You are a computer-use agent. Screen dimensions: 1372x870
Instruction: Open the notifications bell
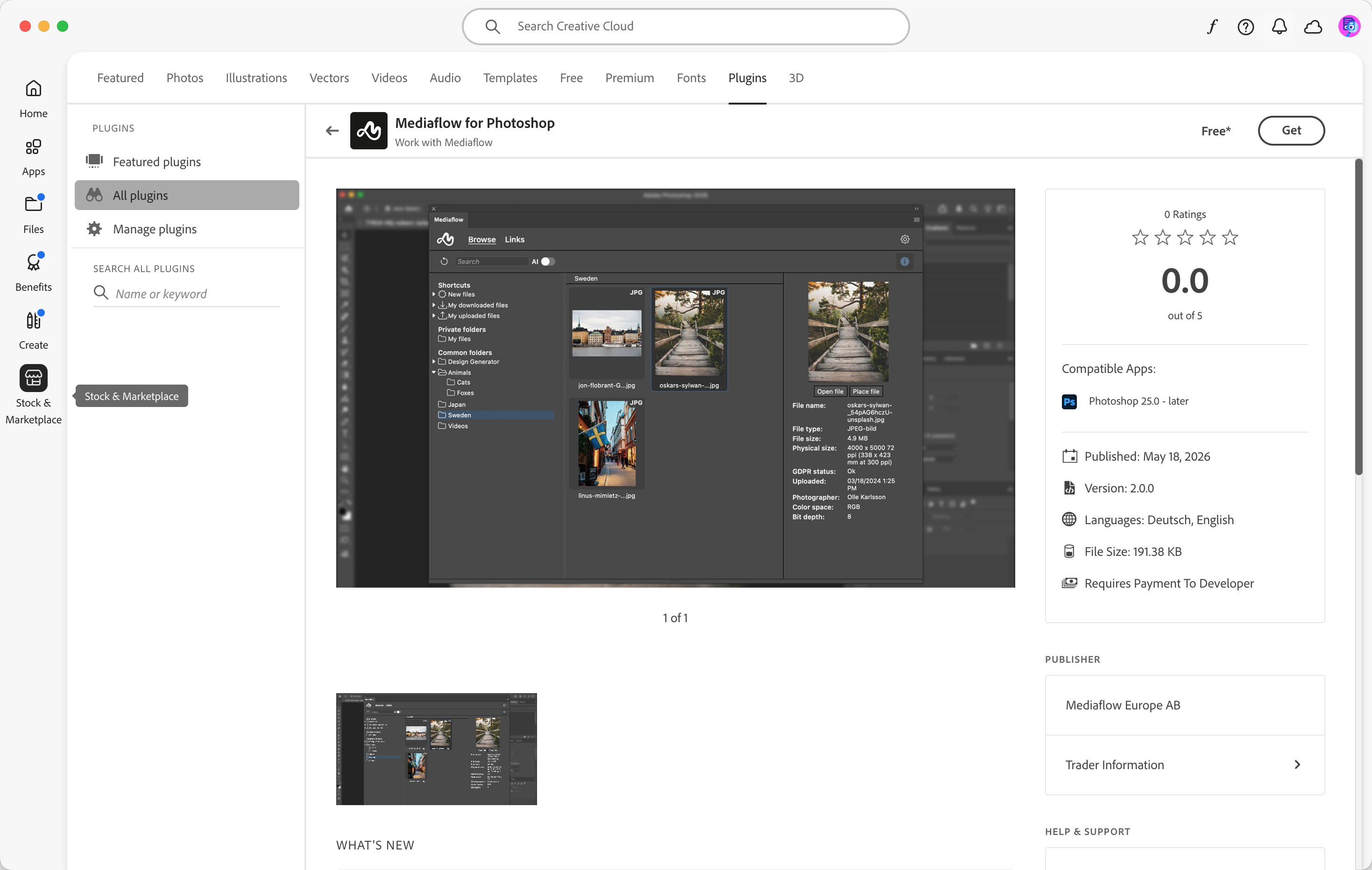(1279, 26)
